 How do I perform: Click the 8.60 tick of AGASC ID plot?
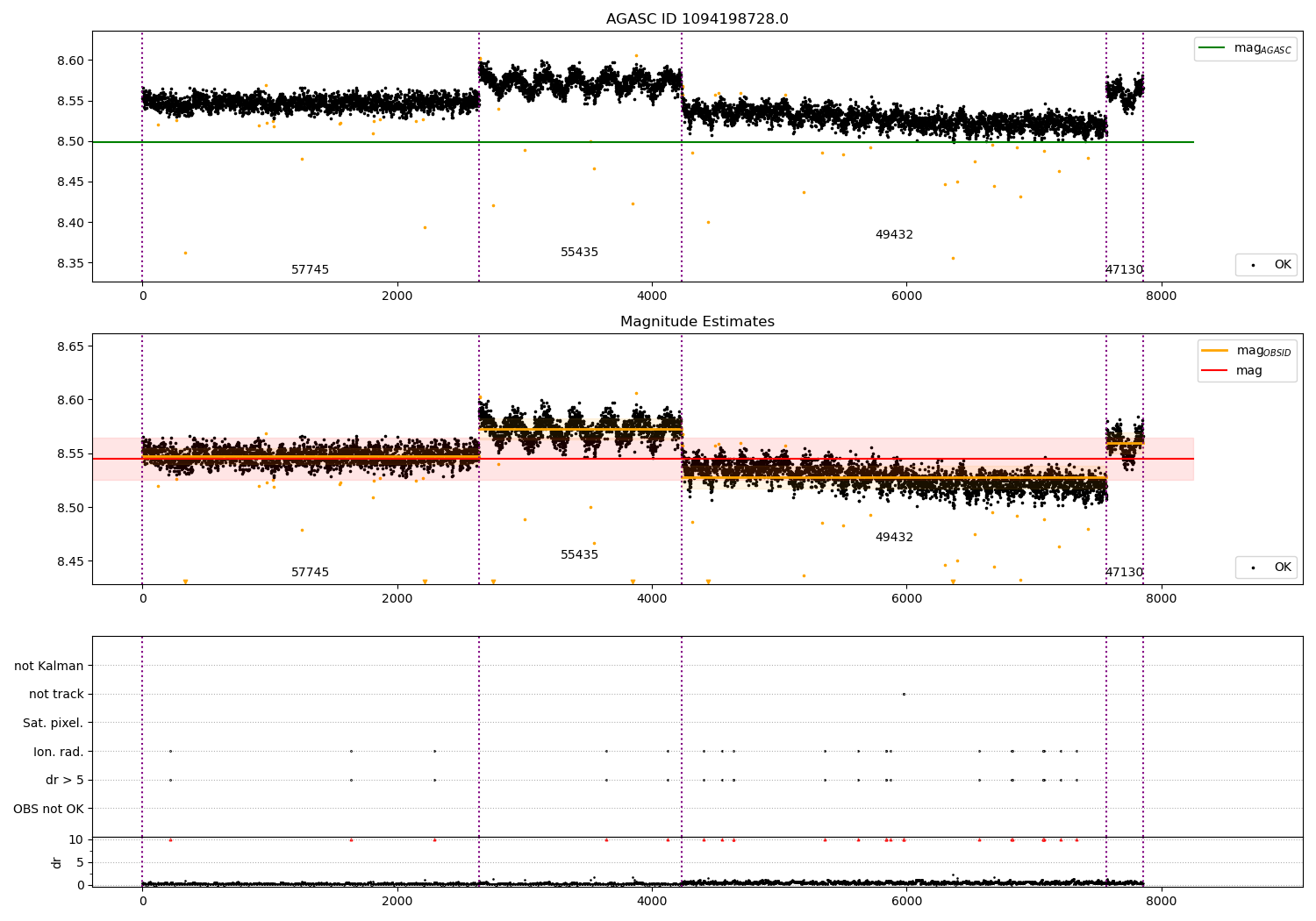[71, 61]
